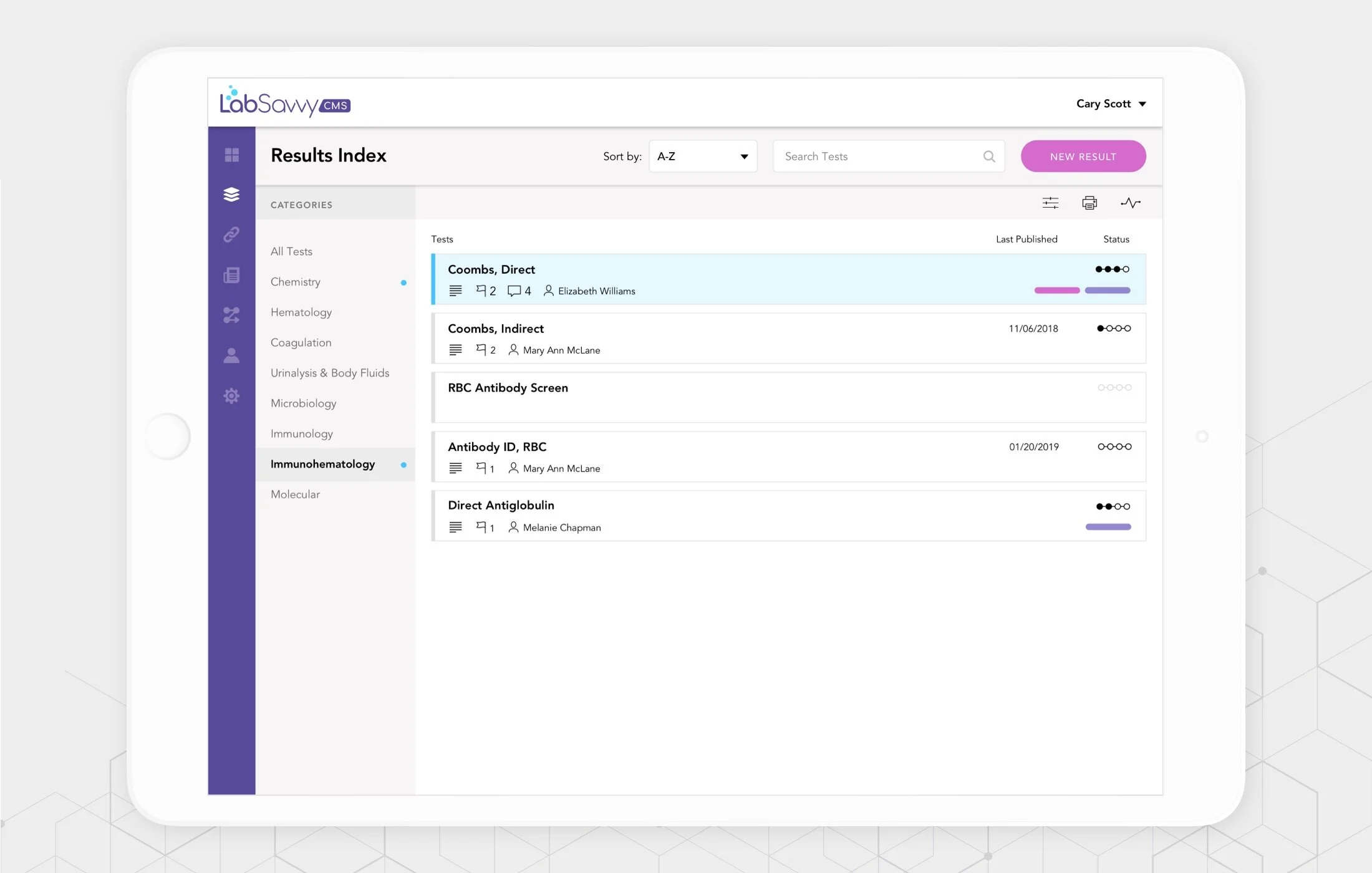The width and height of the screenshot is (1372, 873).
Task: Select the Chemistry category
Action: pyautogui.click(x=296, y=282)
